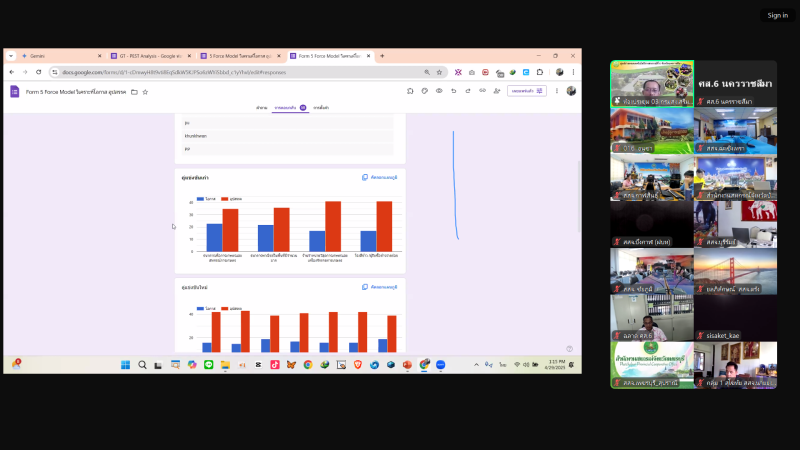Open PowerPoint from the taskbar
This screenshot has height=450, width=800.
point(407,365)
